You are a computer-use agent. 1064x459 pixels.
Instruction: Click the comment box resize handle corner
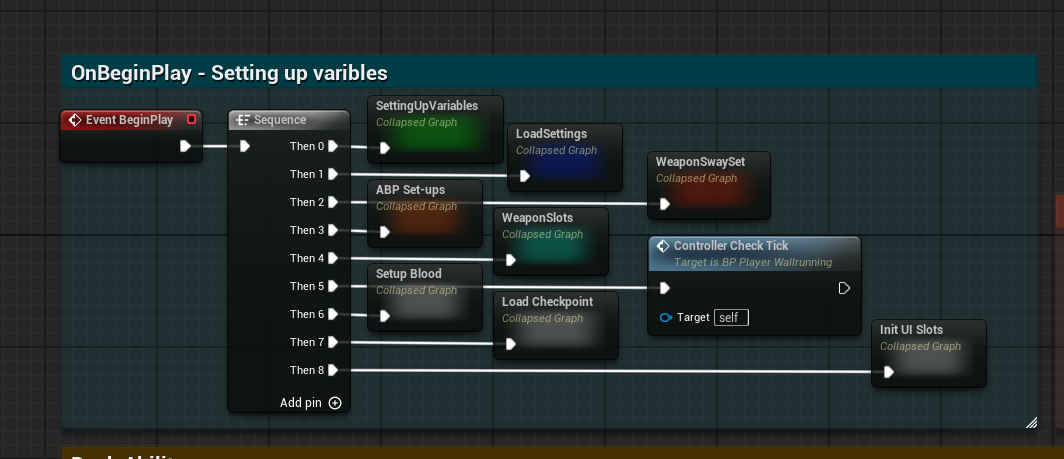(1031, 423)
